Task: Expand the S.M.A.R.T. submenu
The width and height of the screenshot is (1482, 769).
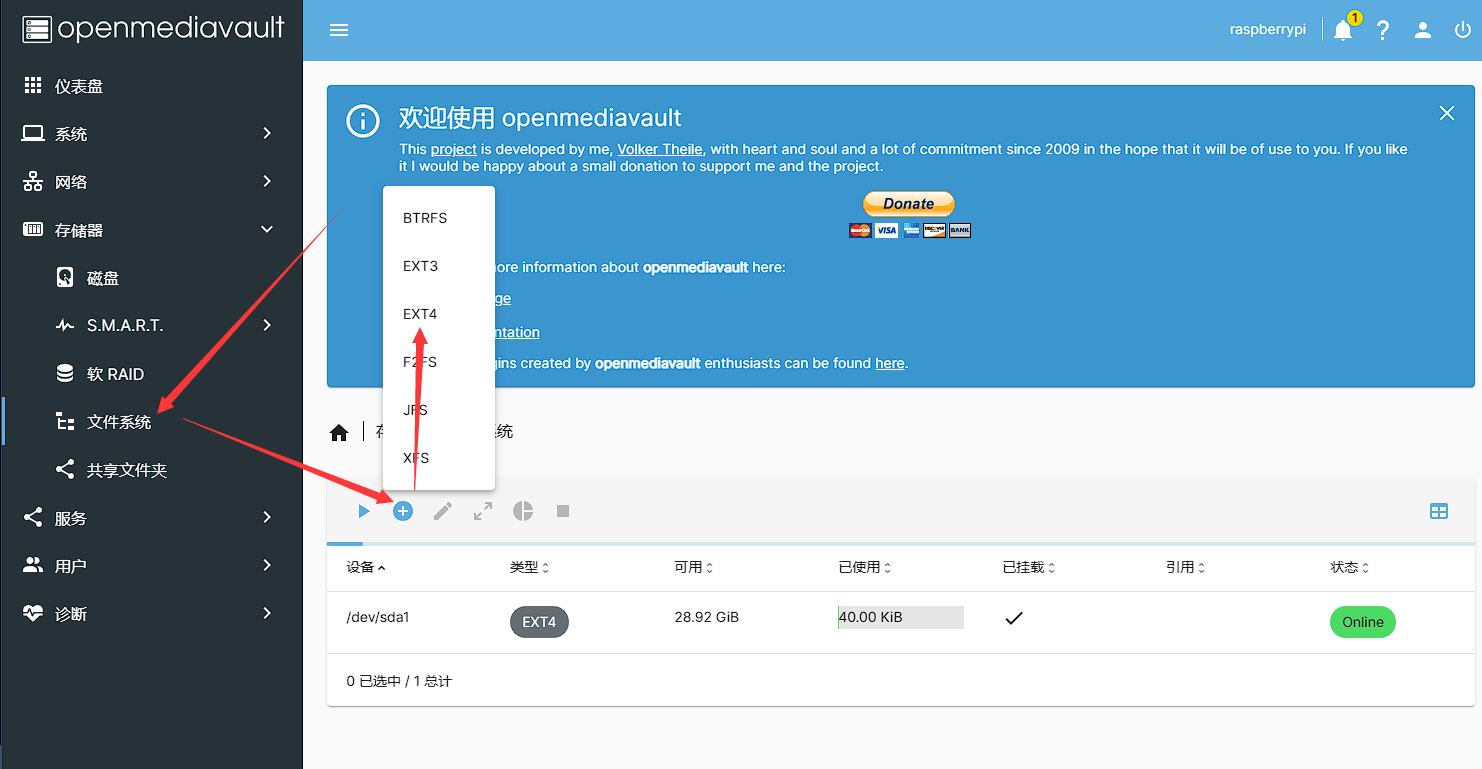Action: pyautogui.click(x=151, y=326)
